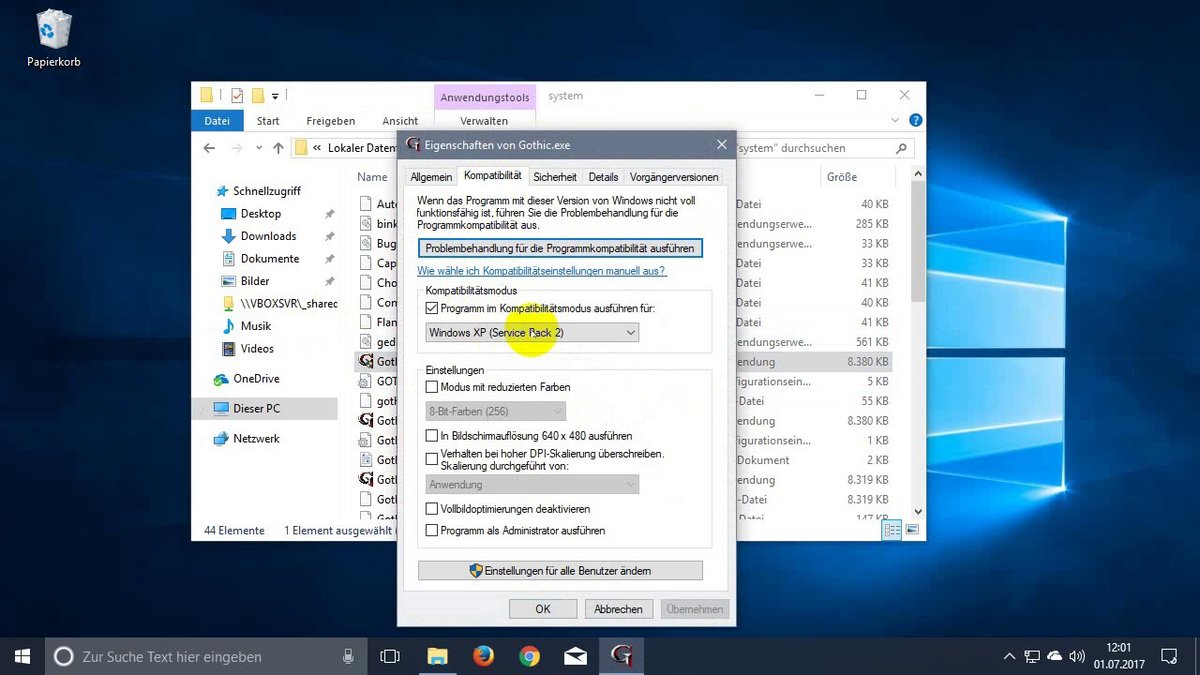1200x675 pixels.
Task: Open the Mail app from the taskbar
Action: click(575, 656)
